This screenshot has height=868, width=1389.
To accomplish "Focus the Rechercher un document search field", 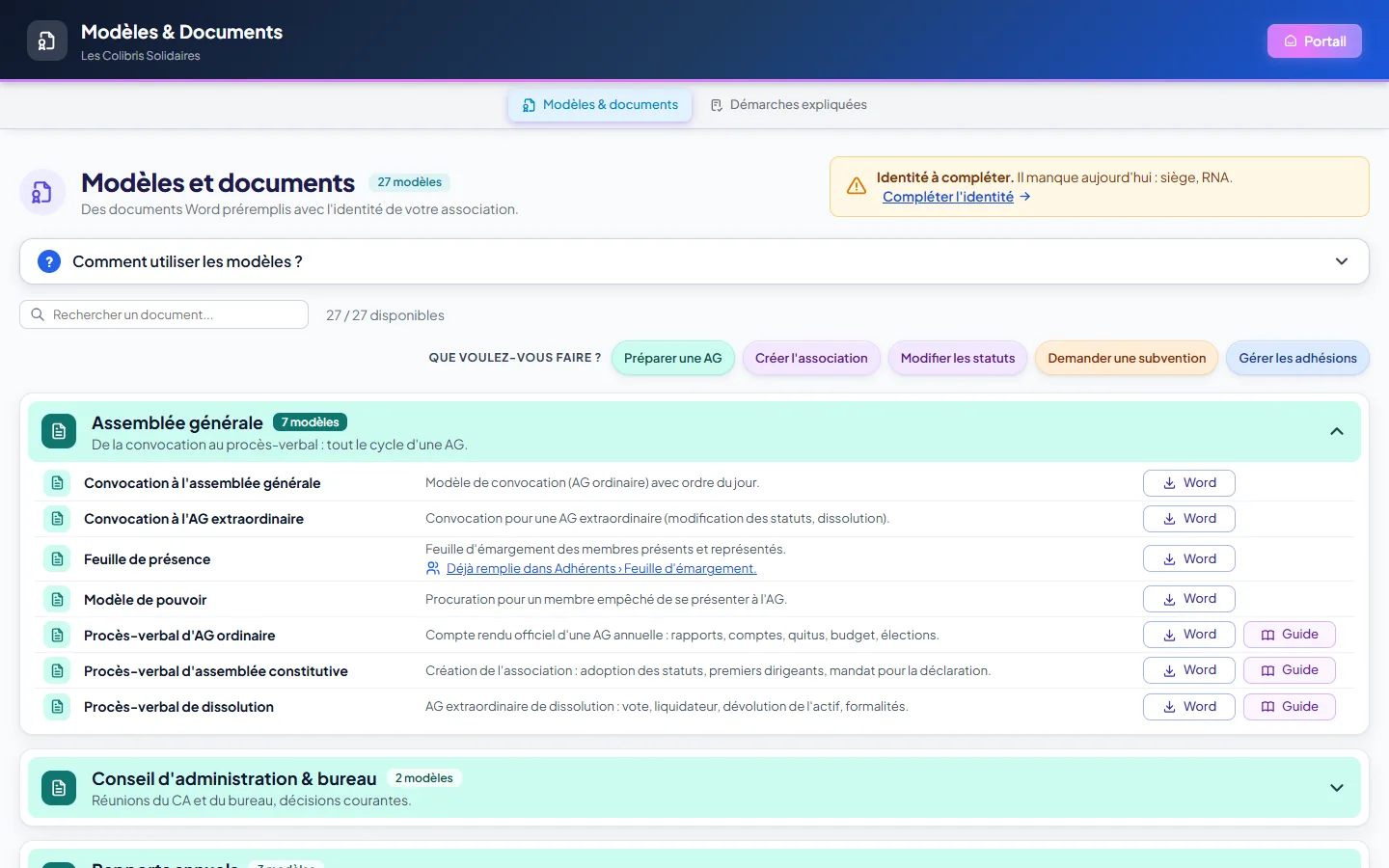I will coord(164,314).
